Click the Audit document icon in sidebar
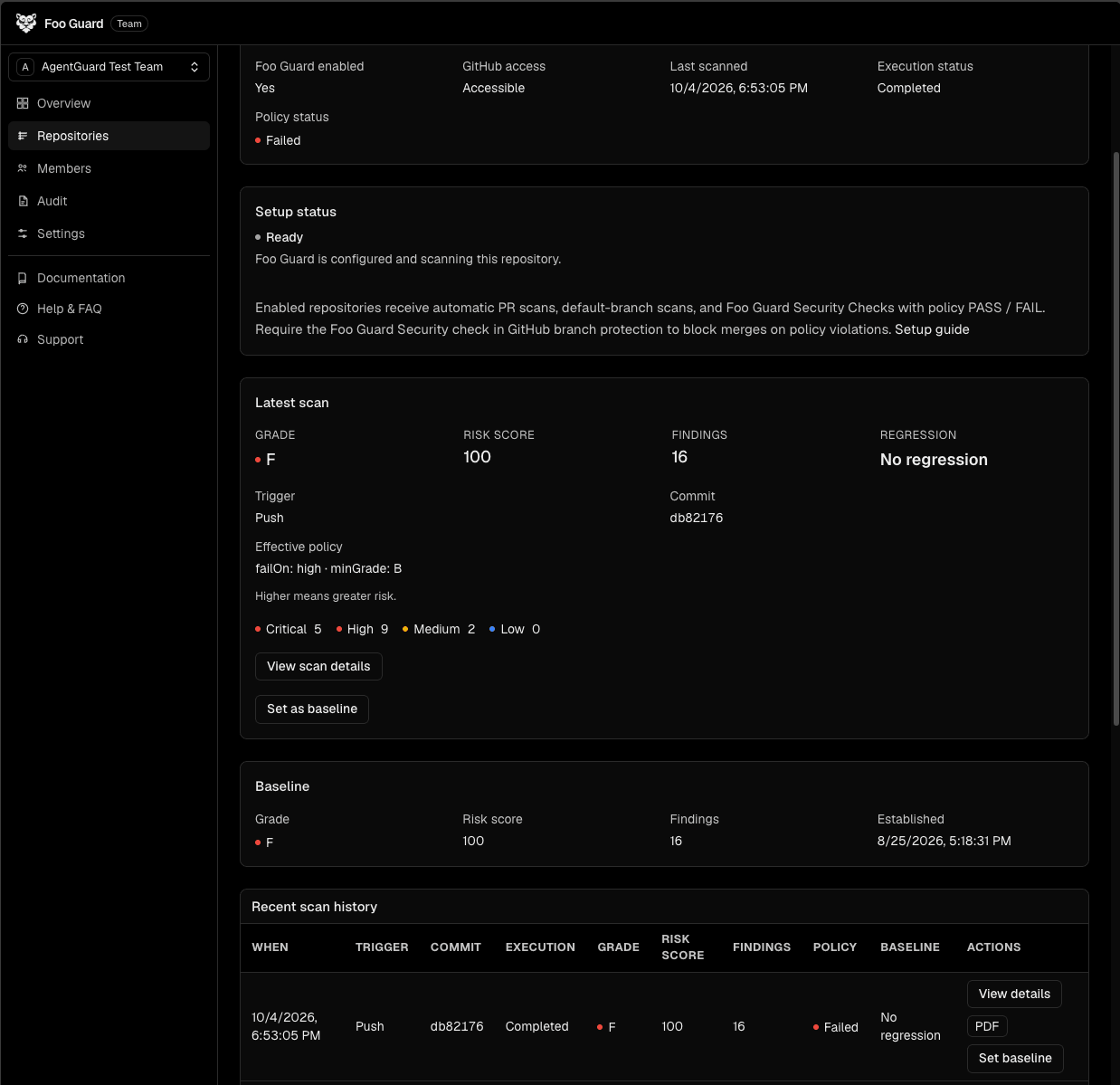The width and height of the screenshot is (1120, 1085). click(23, 201)
